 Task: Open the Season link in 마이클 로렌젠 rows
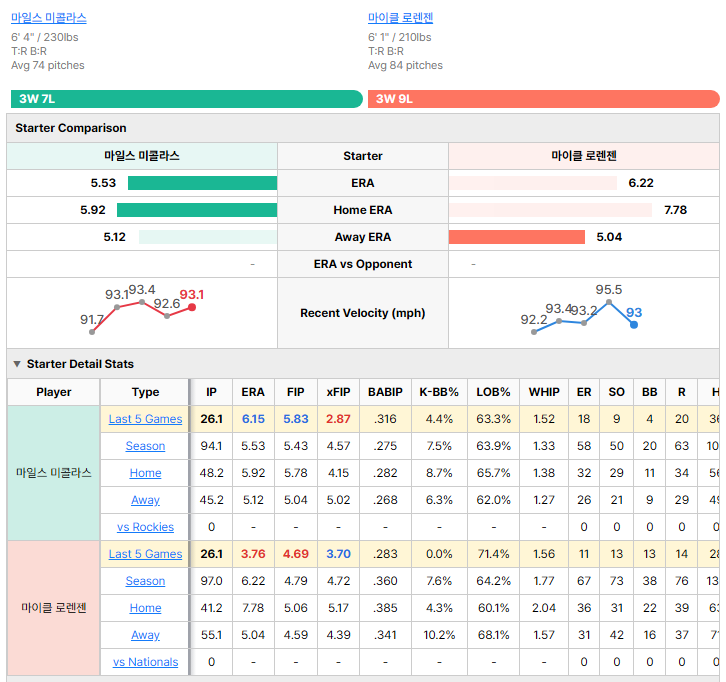(145, 581)
